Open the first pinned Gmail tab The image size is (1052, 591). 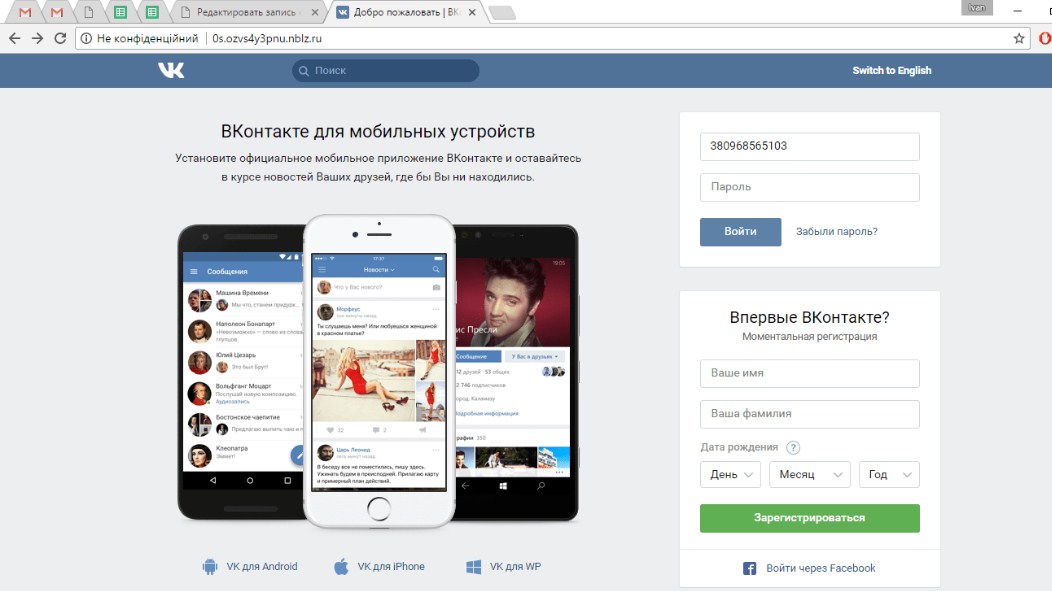(25, 12)
